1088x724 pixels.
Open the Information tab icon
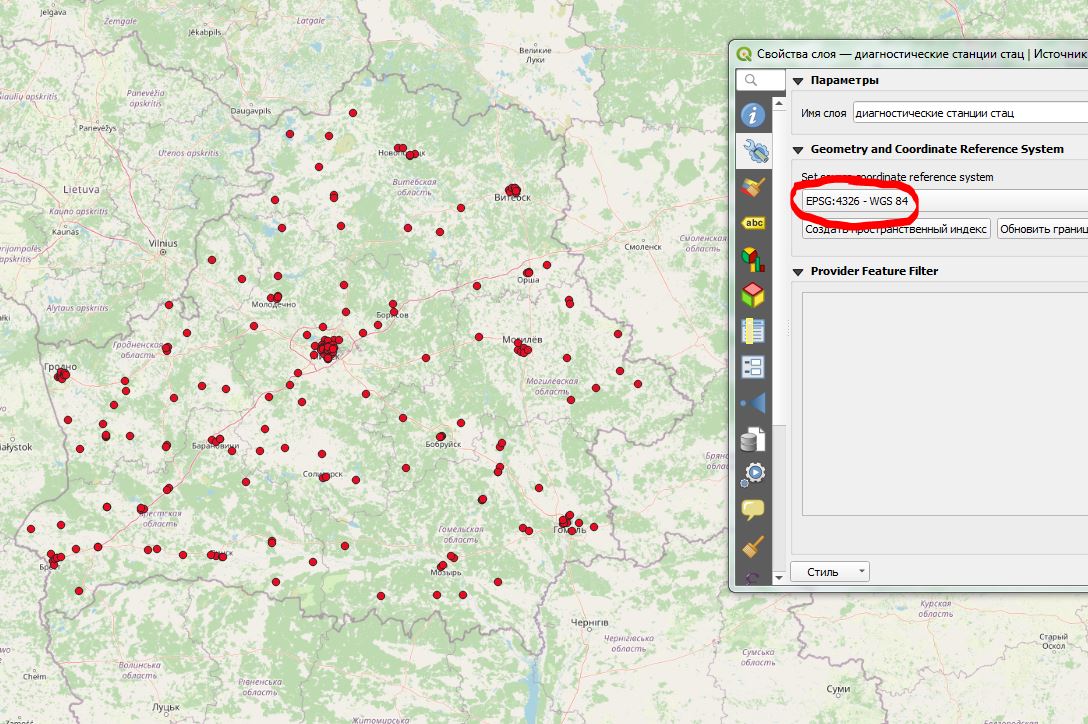pyautogui.click(x=753, y=116)
